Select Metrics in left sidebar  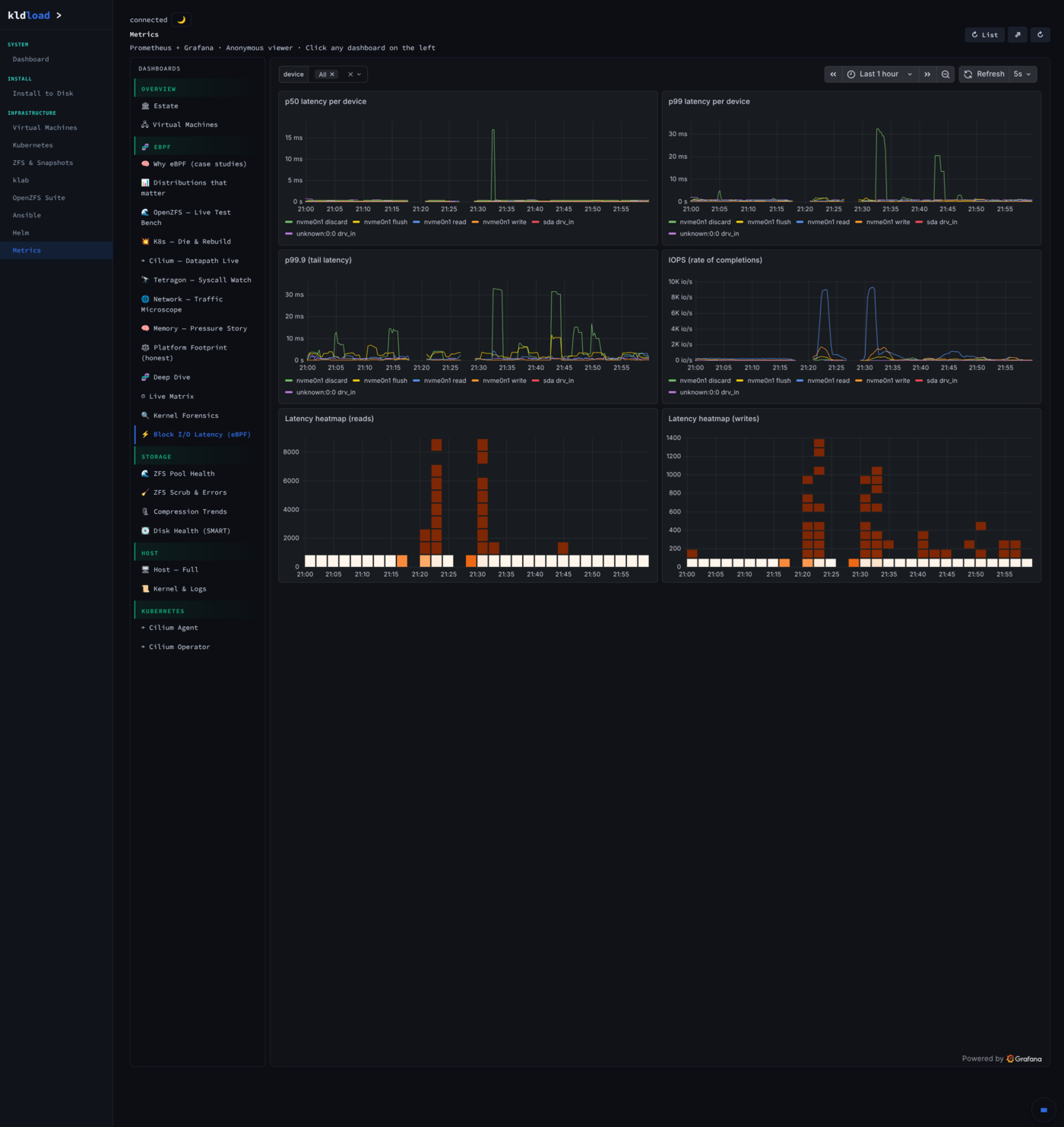[56, 250]
